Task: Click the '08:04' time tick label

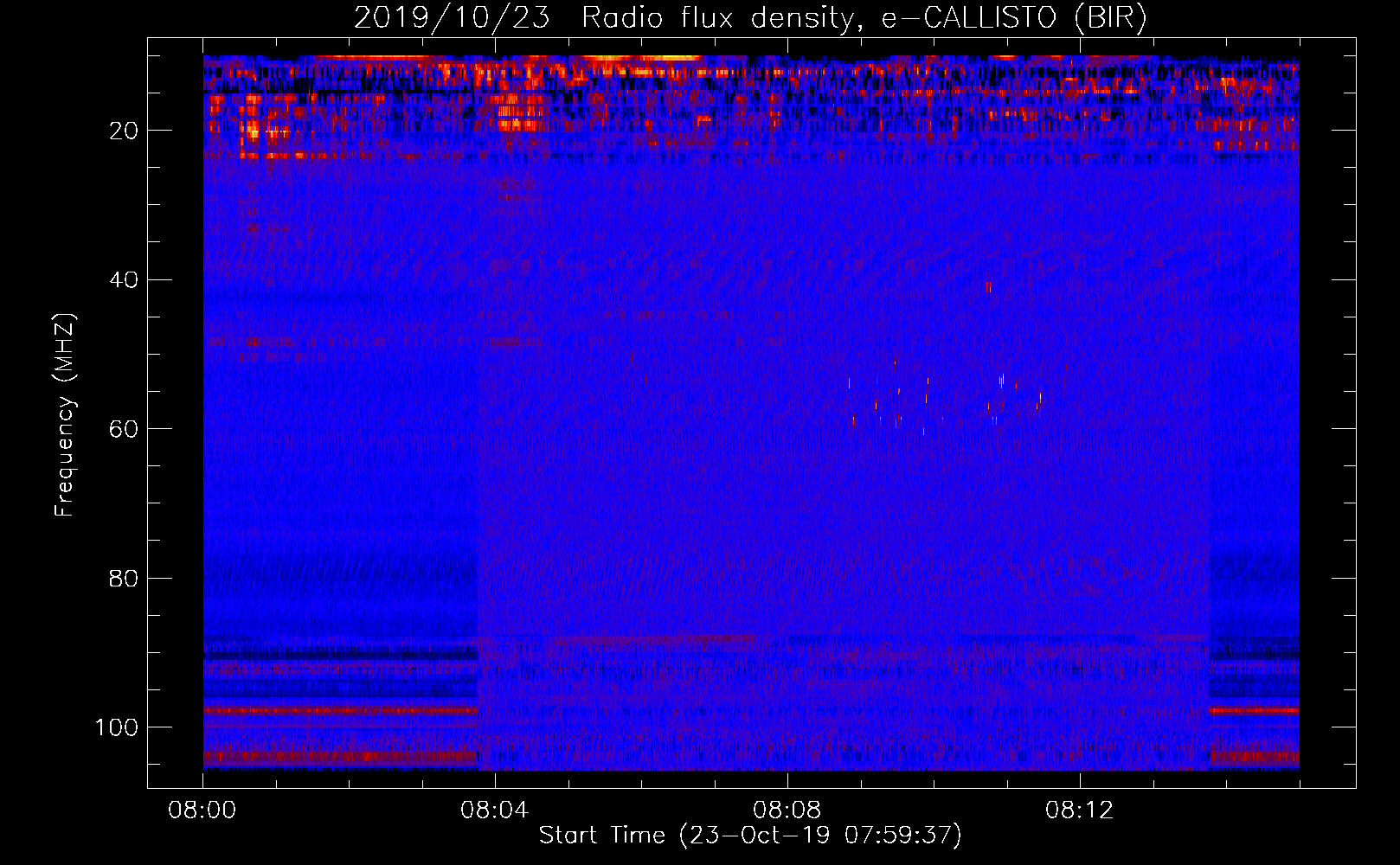Action: tap(495, 811)
